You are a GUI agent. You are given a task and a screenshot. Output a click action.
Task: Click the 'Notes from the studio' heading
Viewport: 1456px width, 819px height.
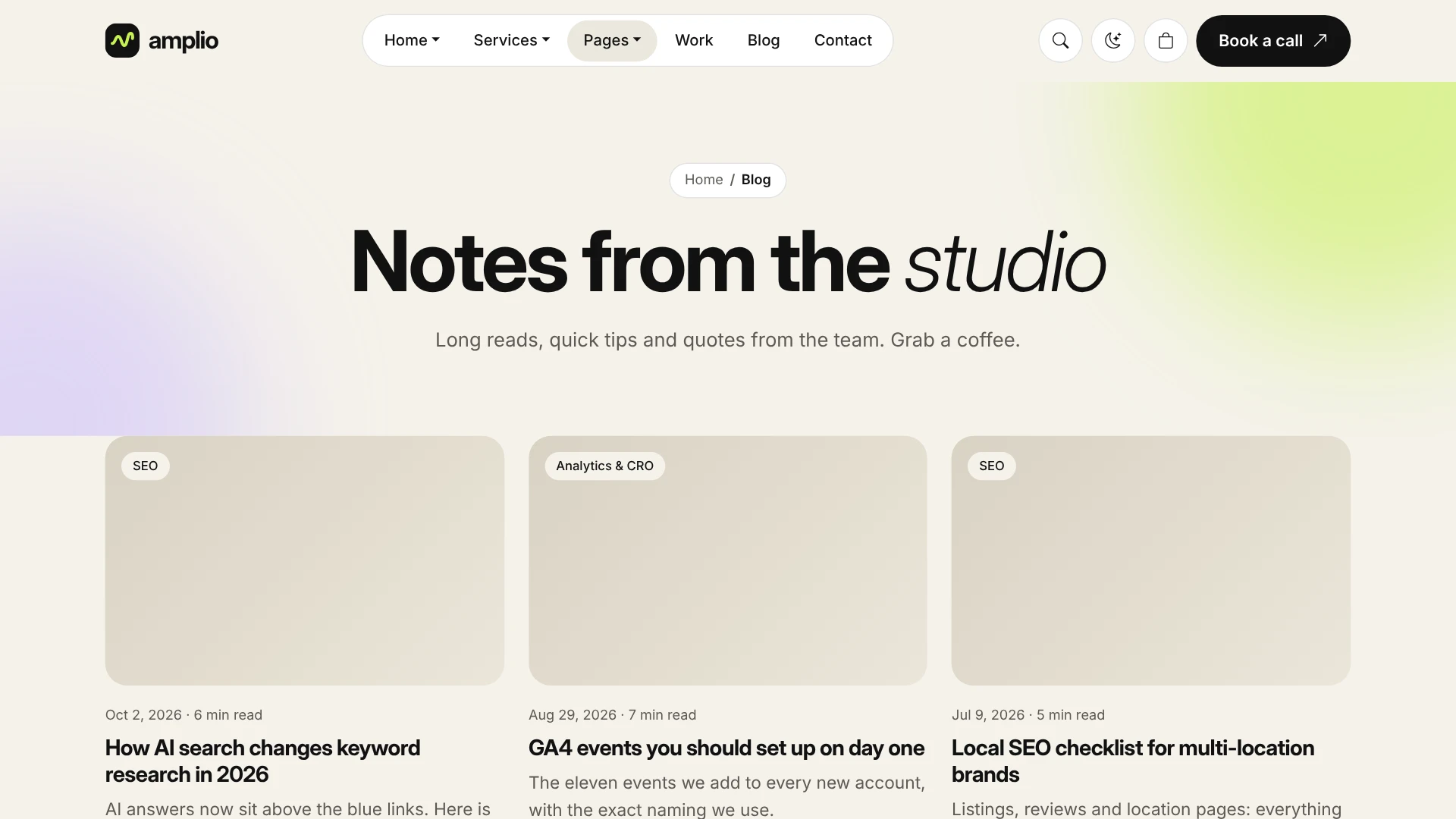[x=728, y=262]
